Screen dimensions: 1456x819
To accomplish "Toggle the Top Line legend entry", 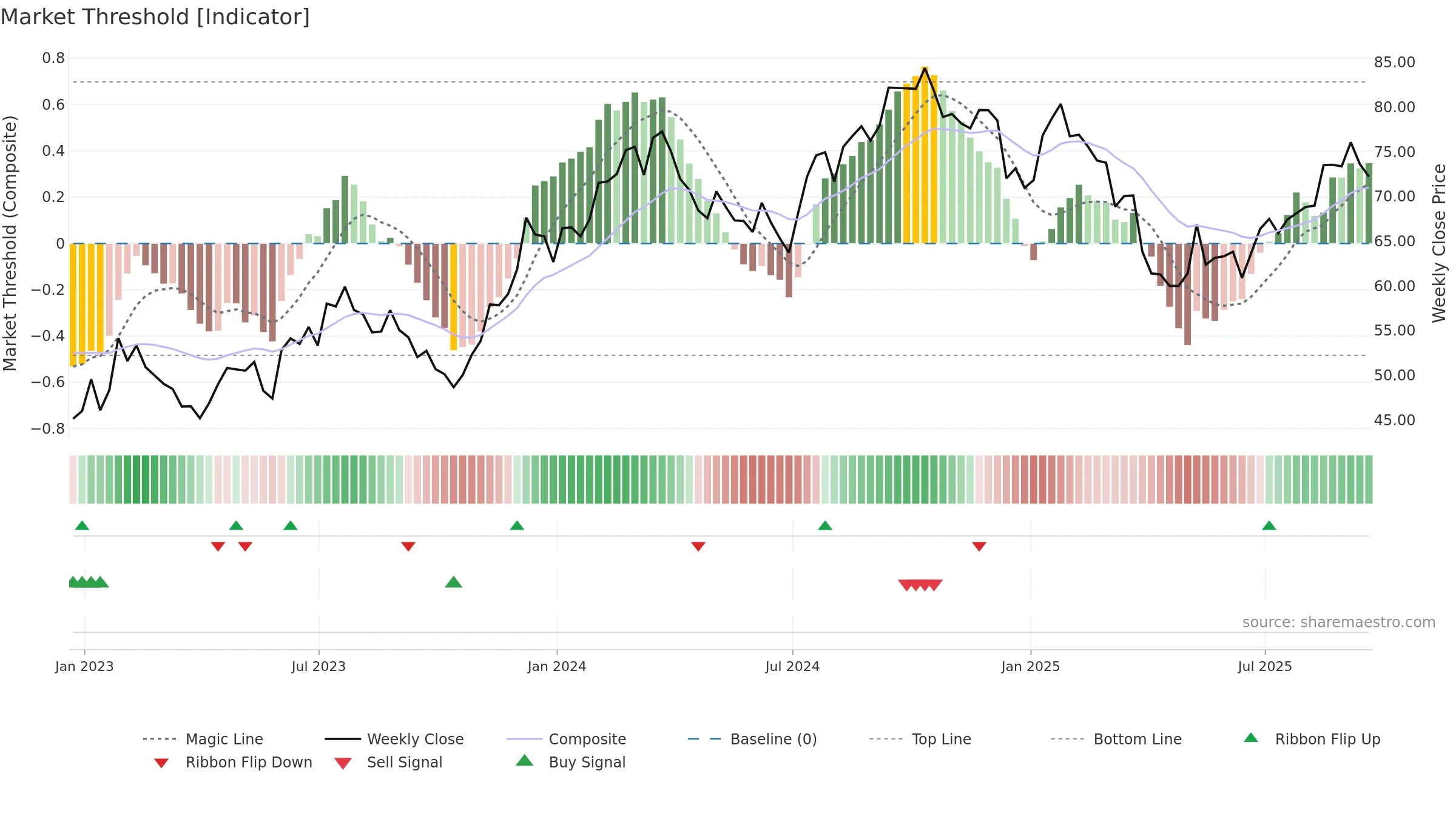I will pyautogui.click(x=920, y=739).
